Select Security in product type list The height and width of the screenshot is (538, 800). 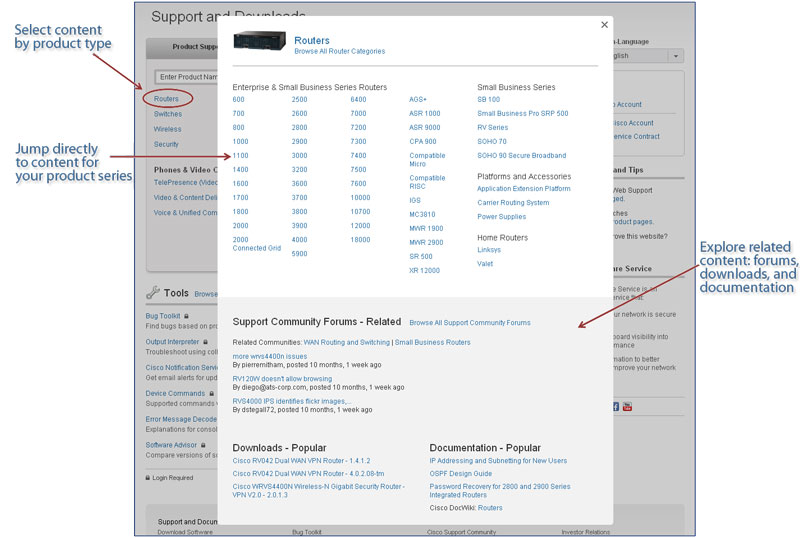pyautogui.click(x=166, y=144)
